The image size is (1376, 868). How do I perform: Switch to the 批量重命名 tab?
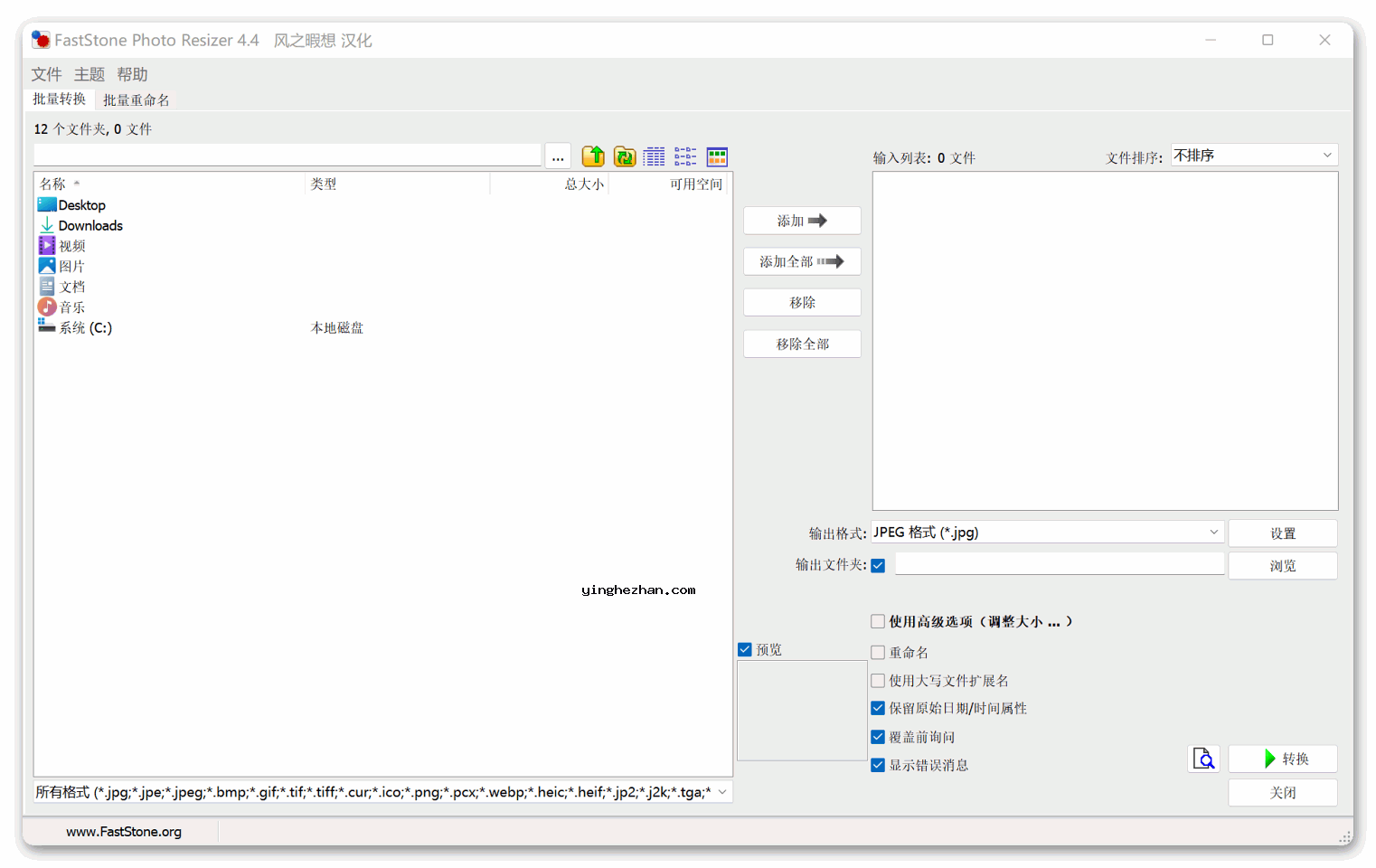coord(137,100)
